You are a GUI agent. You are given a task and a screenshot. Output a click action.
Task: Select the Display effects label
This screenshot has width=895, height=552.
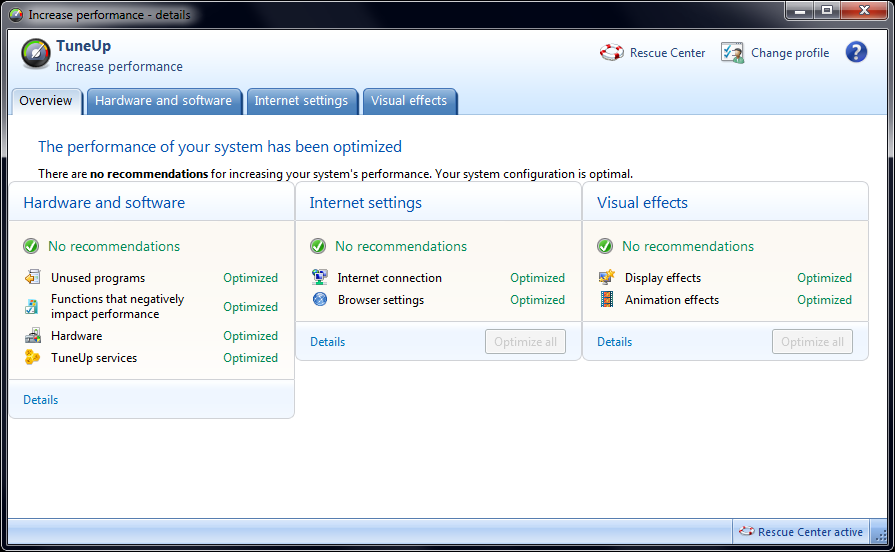pos(663,278)
